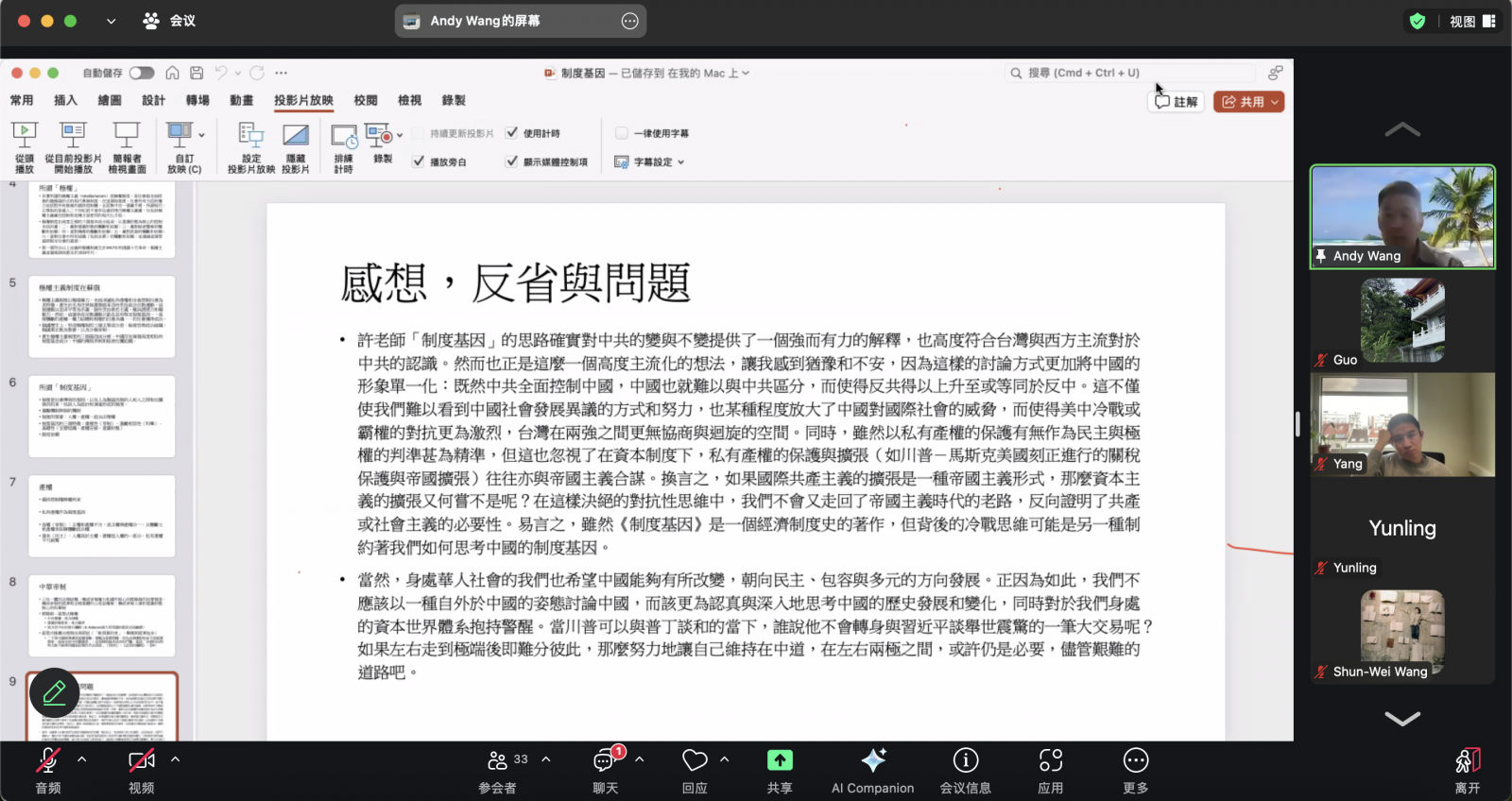Select slide 6 thumbnail
Viewport: 1512px width, 801px height.
pyautogui.click(x=102, y=417)
